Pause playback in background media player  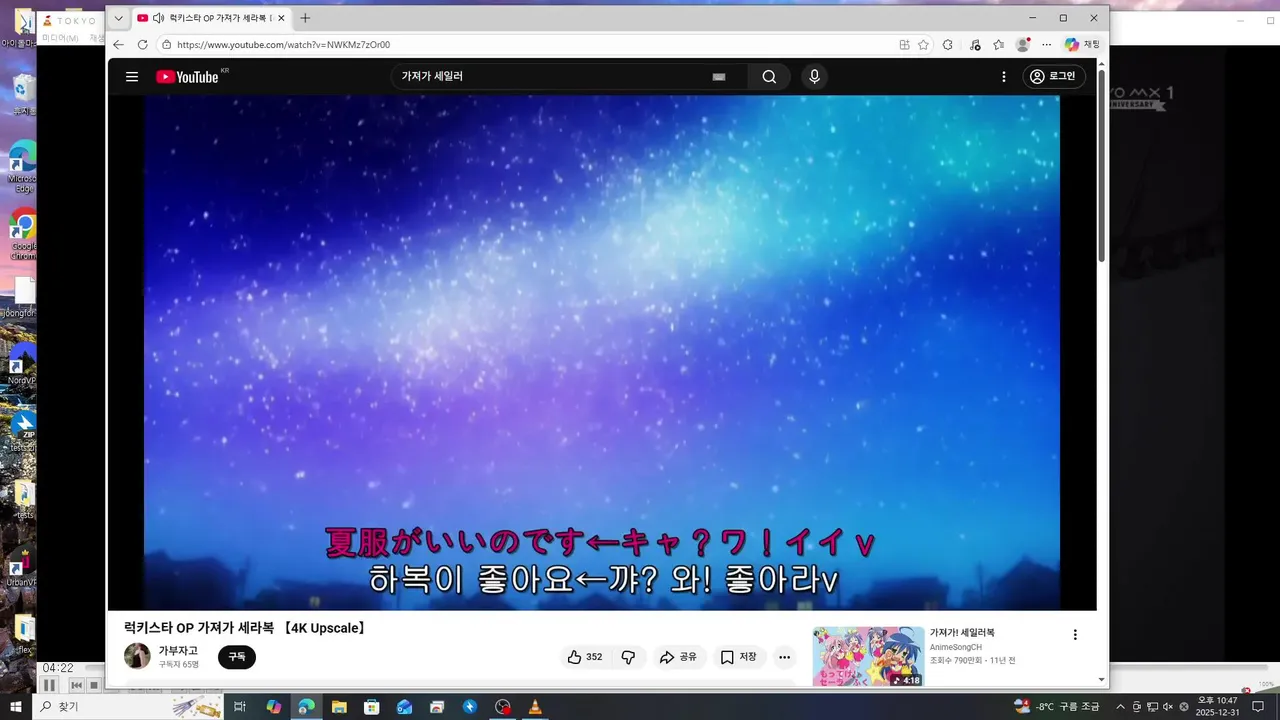[x=49, y=685]
